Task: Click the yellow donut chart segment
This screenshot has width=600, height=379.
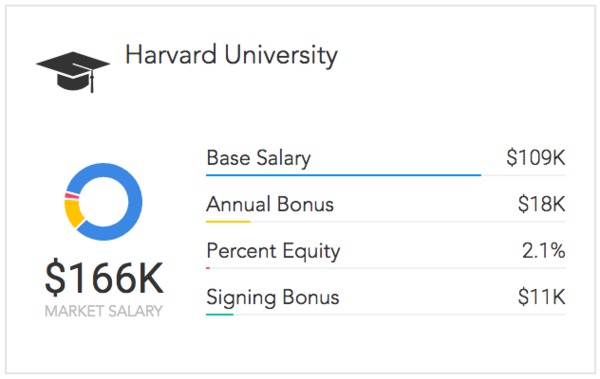Action: click(73, 213)
